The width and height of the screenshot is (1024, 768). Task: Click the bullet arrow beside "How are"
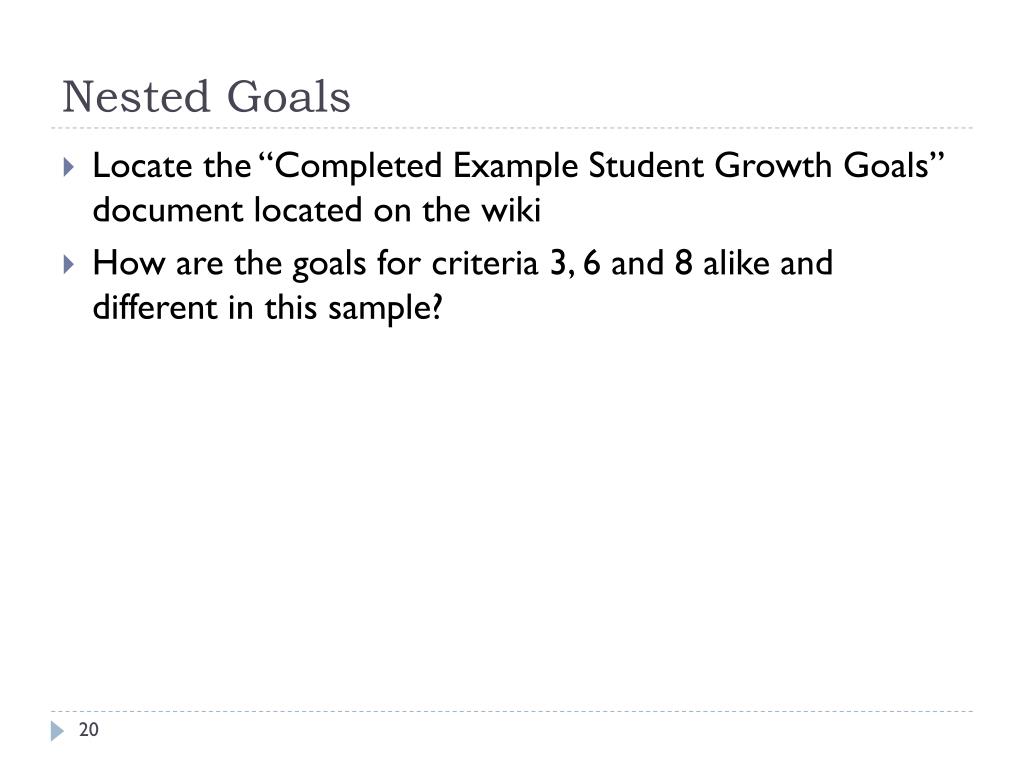(69, 264)
